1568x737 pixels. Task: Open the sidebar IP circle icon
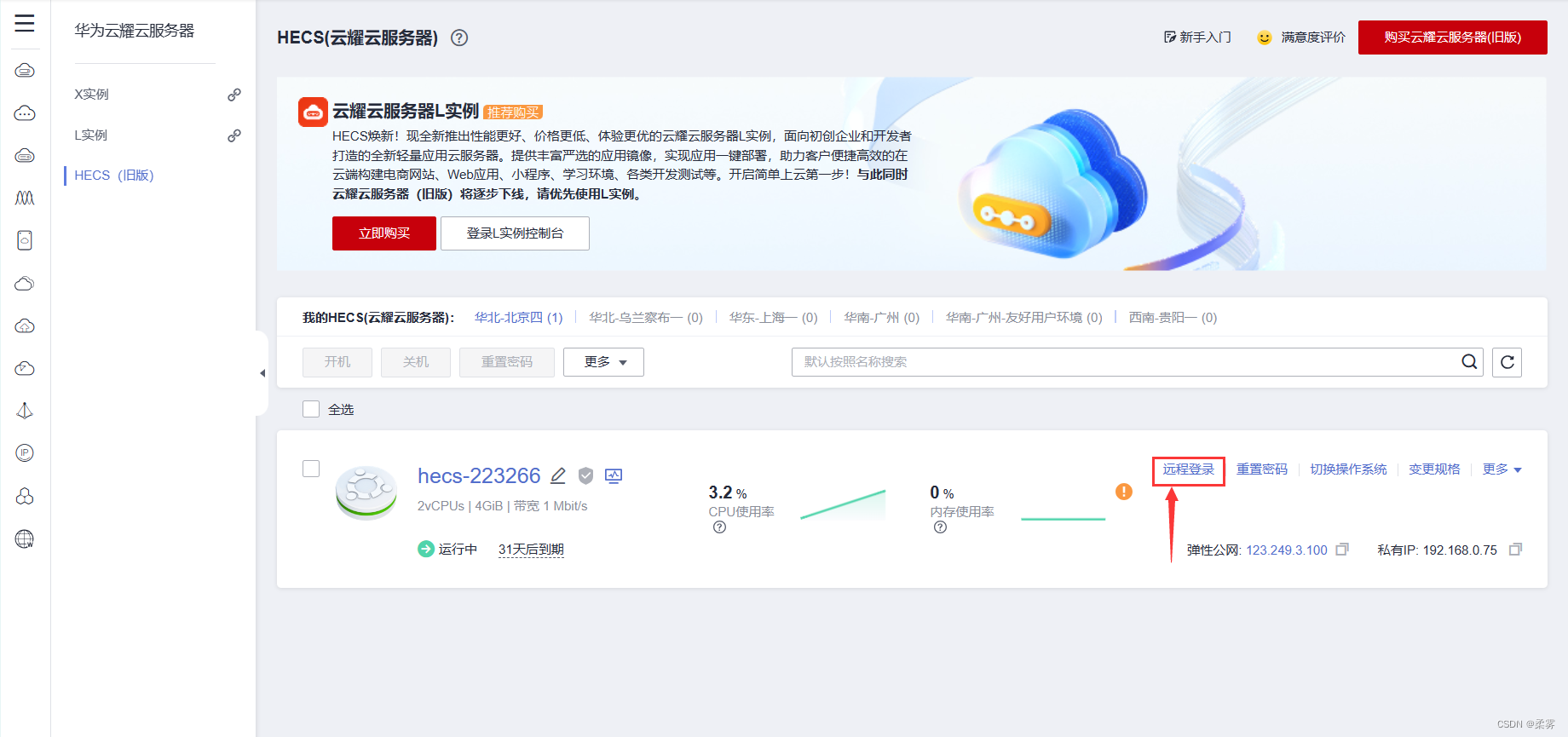coord(25,453)
